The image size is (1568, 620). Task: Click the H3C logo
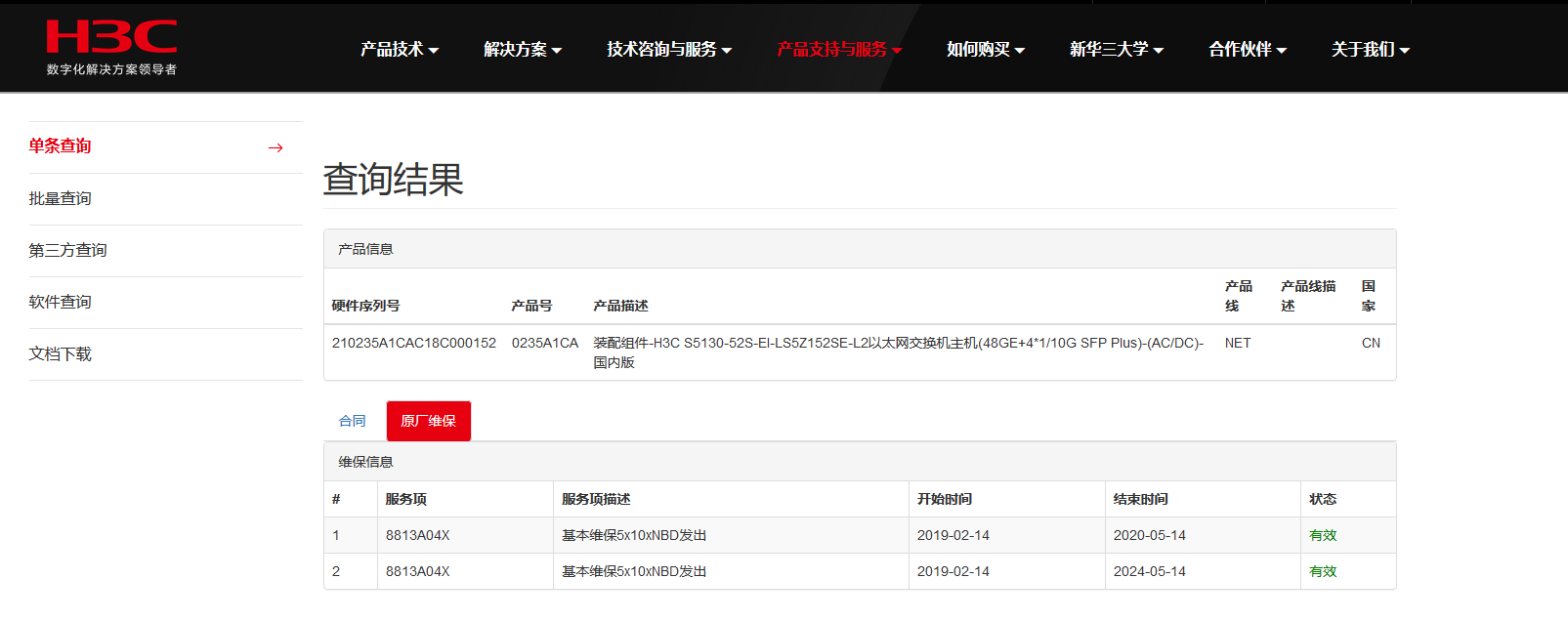click(111, 47)
